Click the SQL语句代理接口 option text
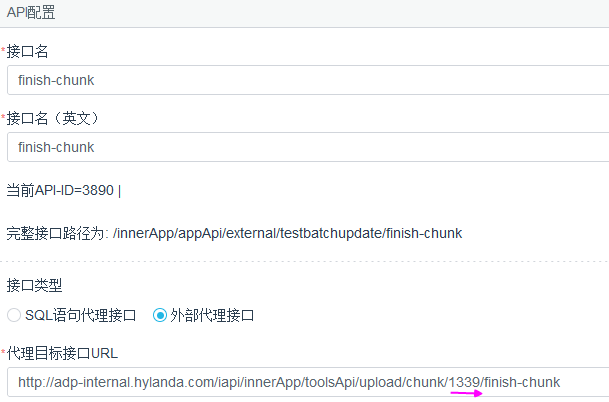 pyautogui.click(x=81, y=315)
